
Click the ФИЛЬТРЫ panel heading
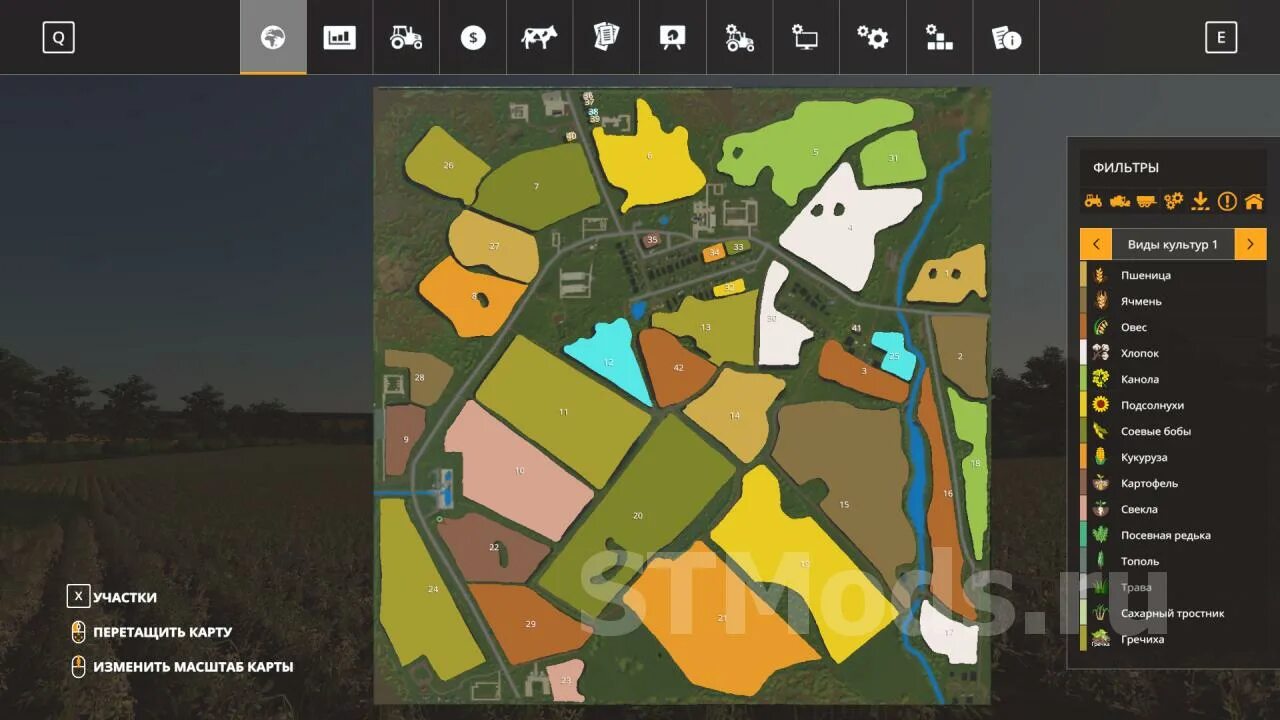[x=1126, y=168]
